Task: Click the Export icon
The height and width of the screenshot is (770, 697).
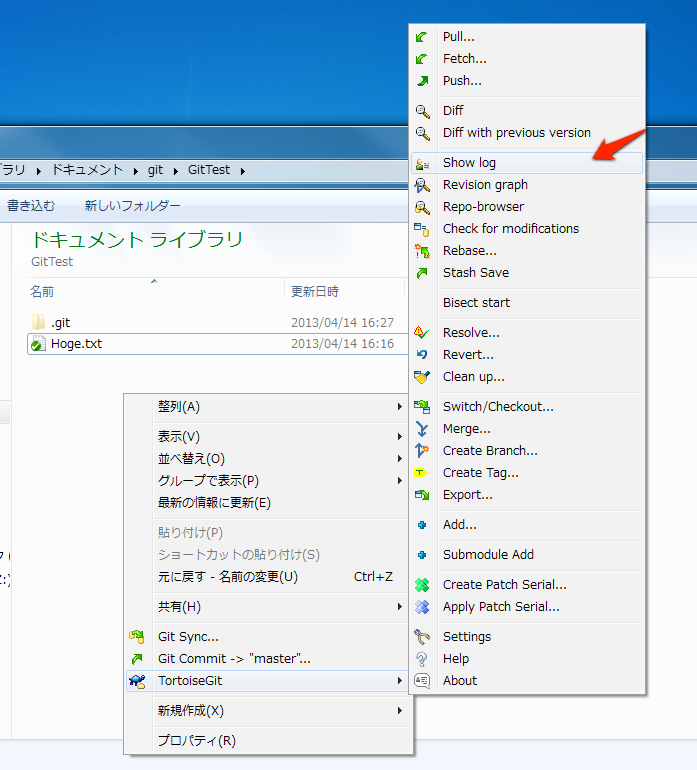Action: pos(422,495)
